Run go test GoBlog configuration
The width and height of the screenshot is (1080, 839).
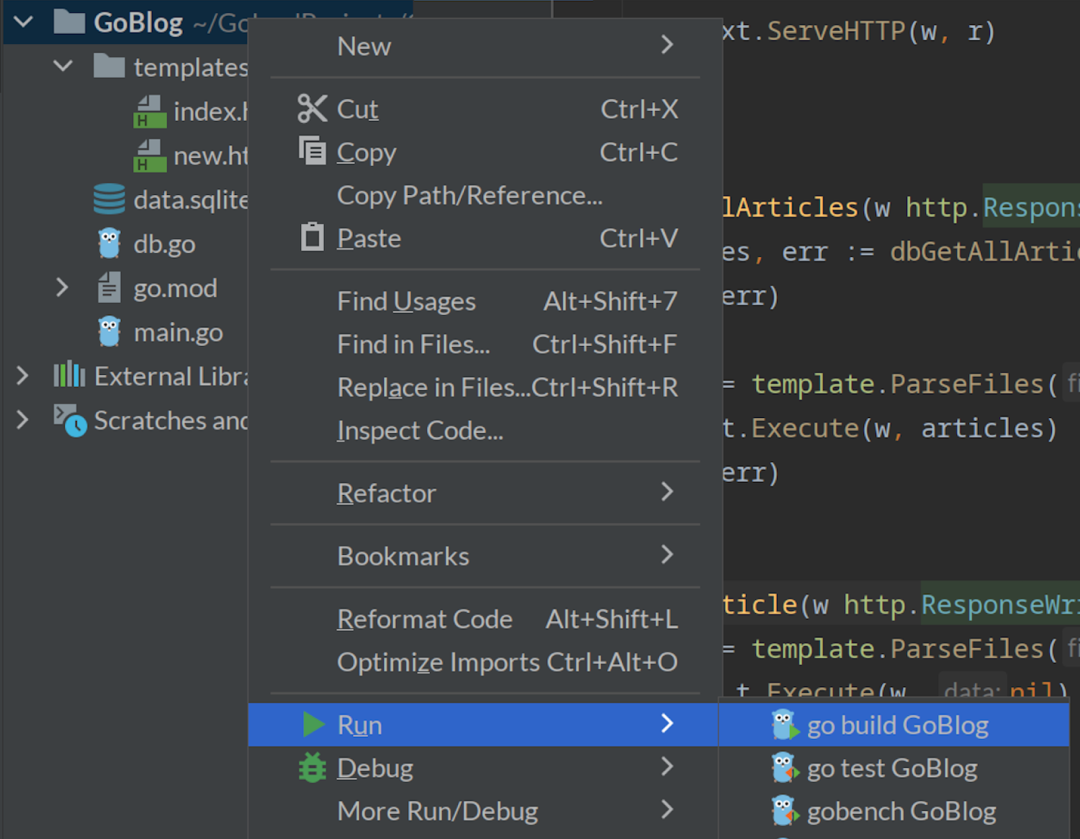(894, 768)
